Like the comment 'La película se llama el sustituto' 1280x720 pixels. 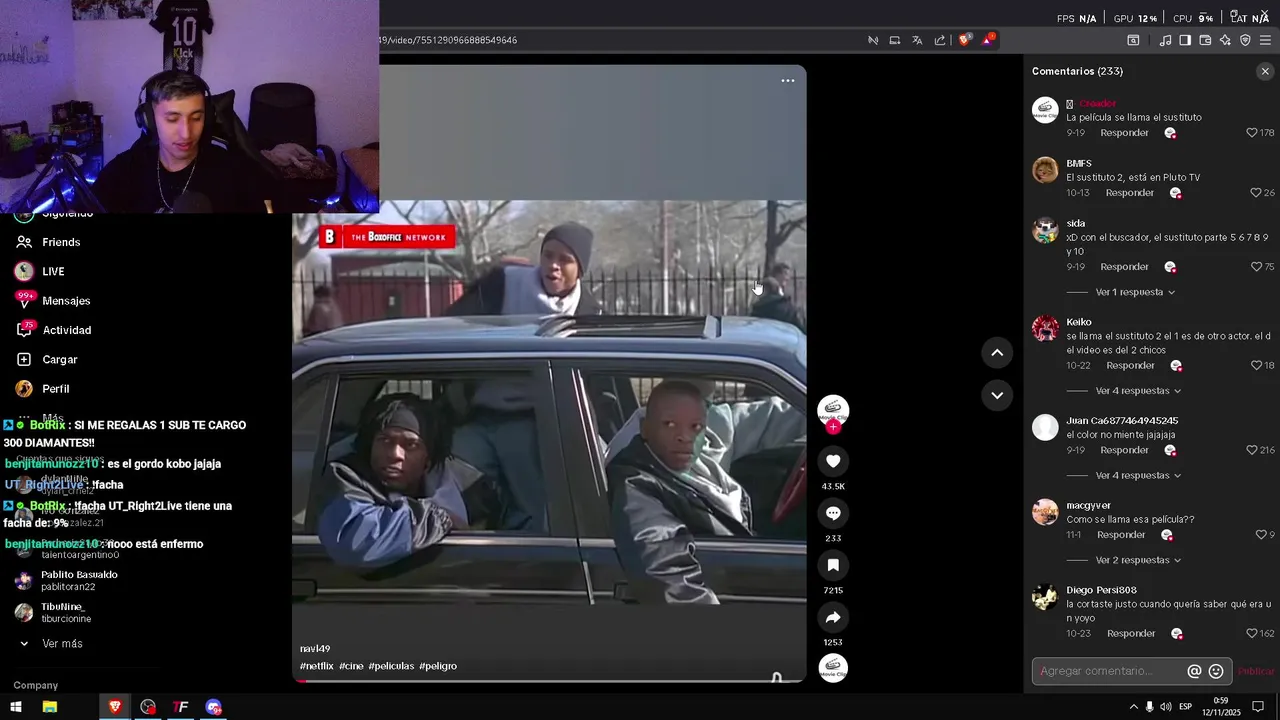[x=1251, y=133]
